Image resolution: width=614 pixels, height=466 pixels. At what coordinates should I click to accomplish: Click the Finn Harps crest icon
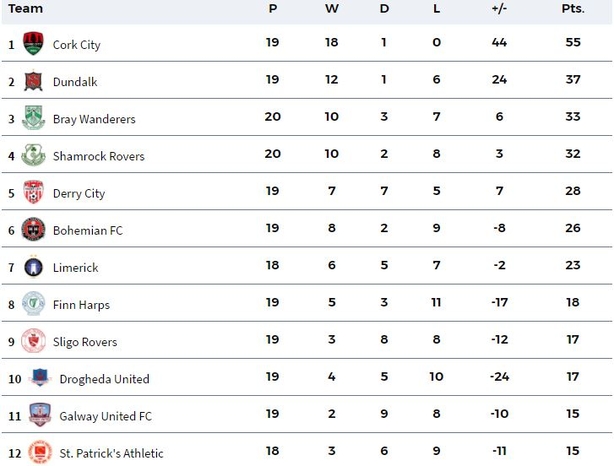point(33,303)
